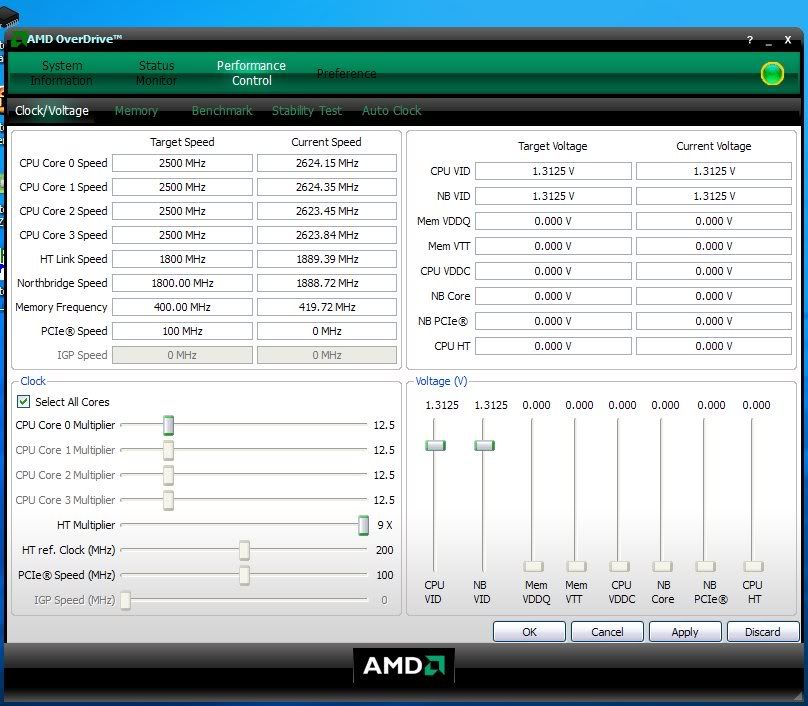Click the CPU Core 2 Speed target field
The height and width of the screenshot is (706, 808).
(x=182, y=211)
